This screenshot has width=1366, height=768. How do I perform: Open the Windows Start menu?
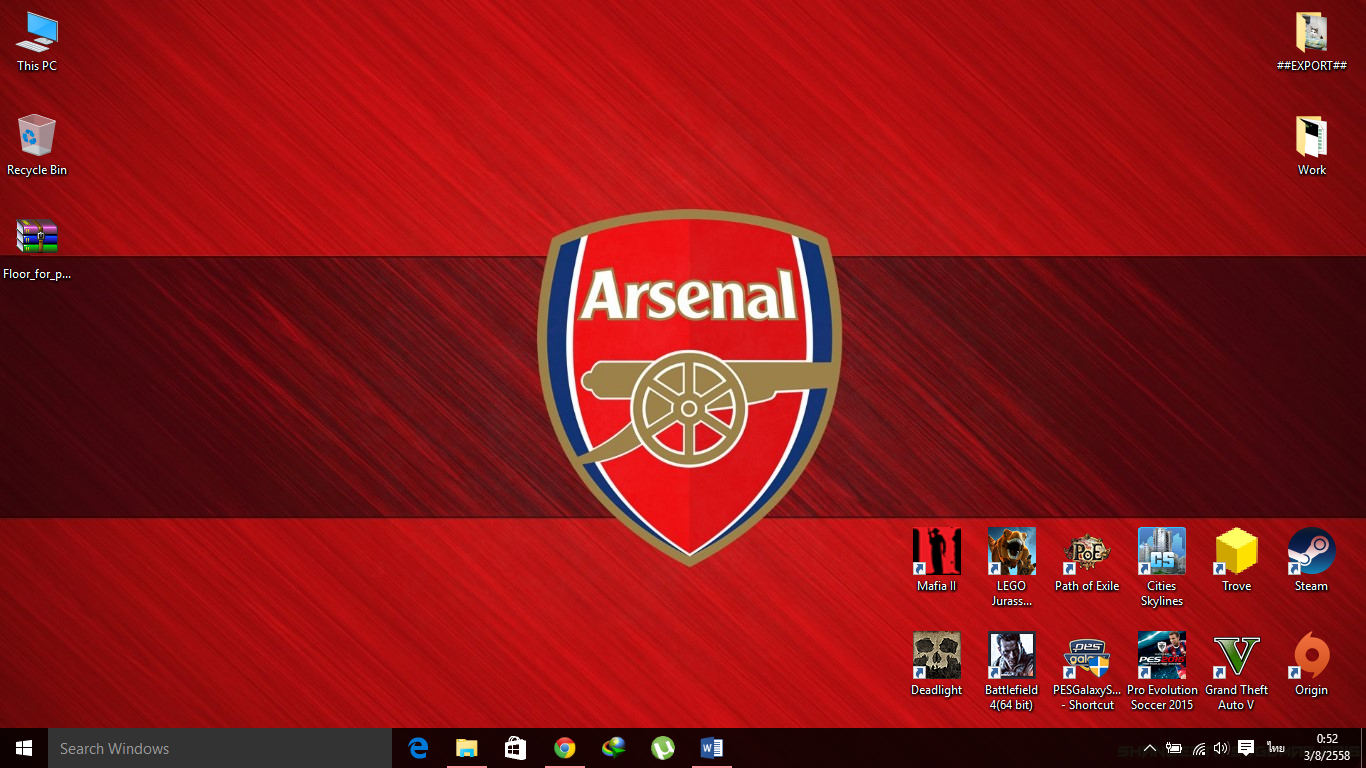click(x=24, y=748)
